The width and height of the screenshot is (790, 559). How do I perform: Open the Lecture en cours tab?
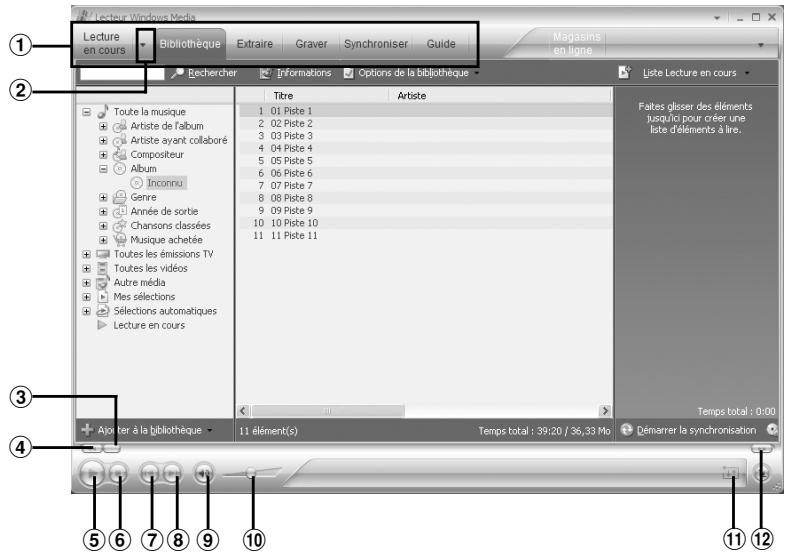[x=104, y=44]
